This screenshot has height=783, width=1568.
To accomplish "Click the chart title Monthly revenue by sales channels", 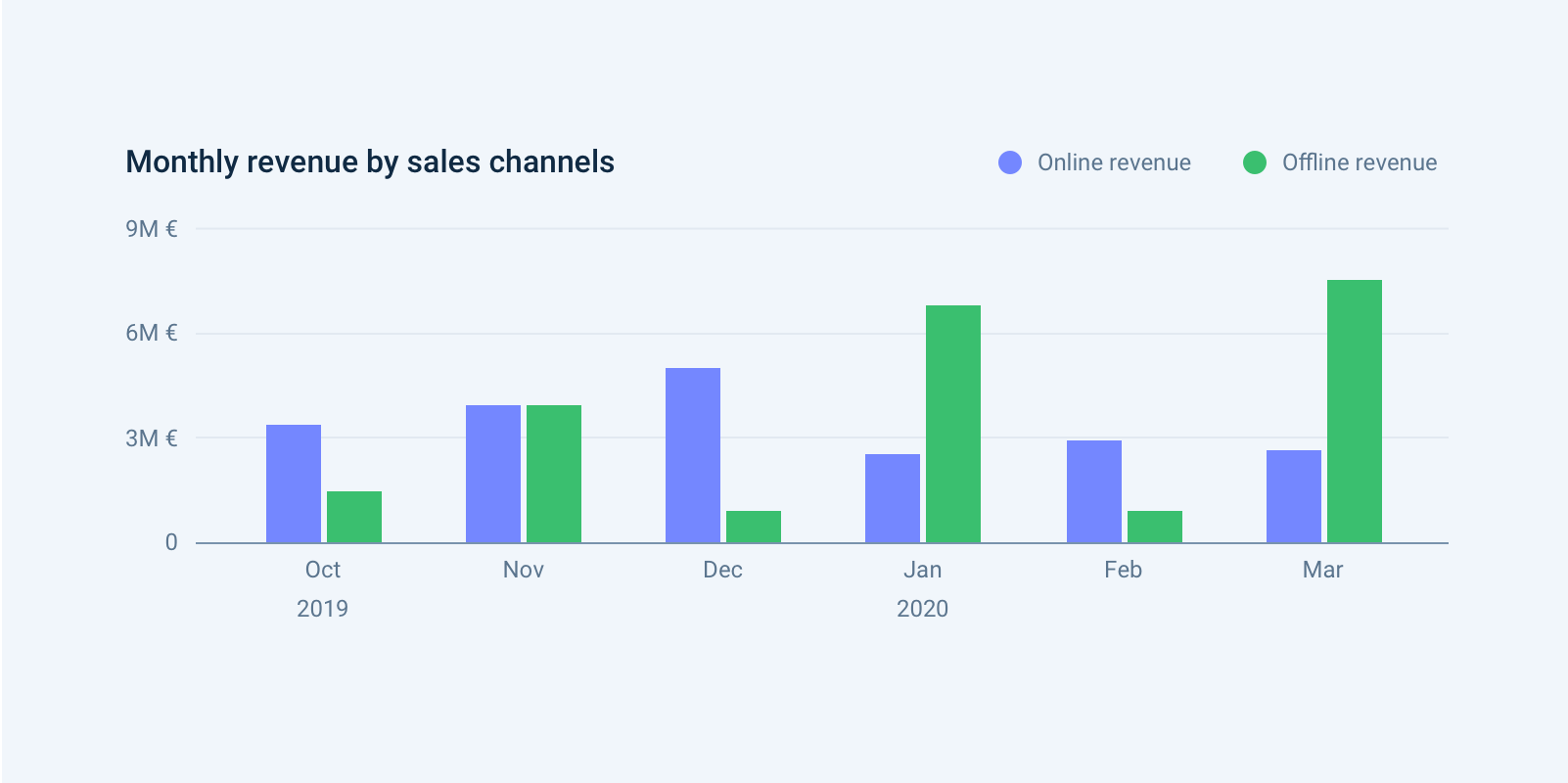I will [370, 161].
